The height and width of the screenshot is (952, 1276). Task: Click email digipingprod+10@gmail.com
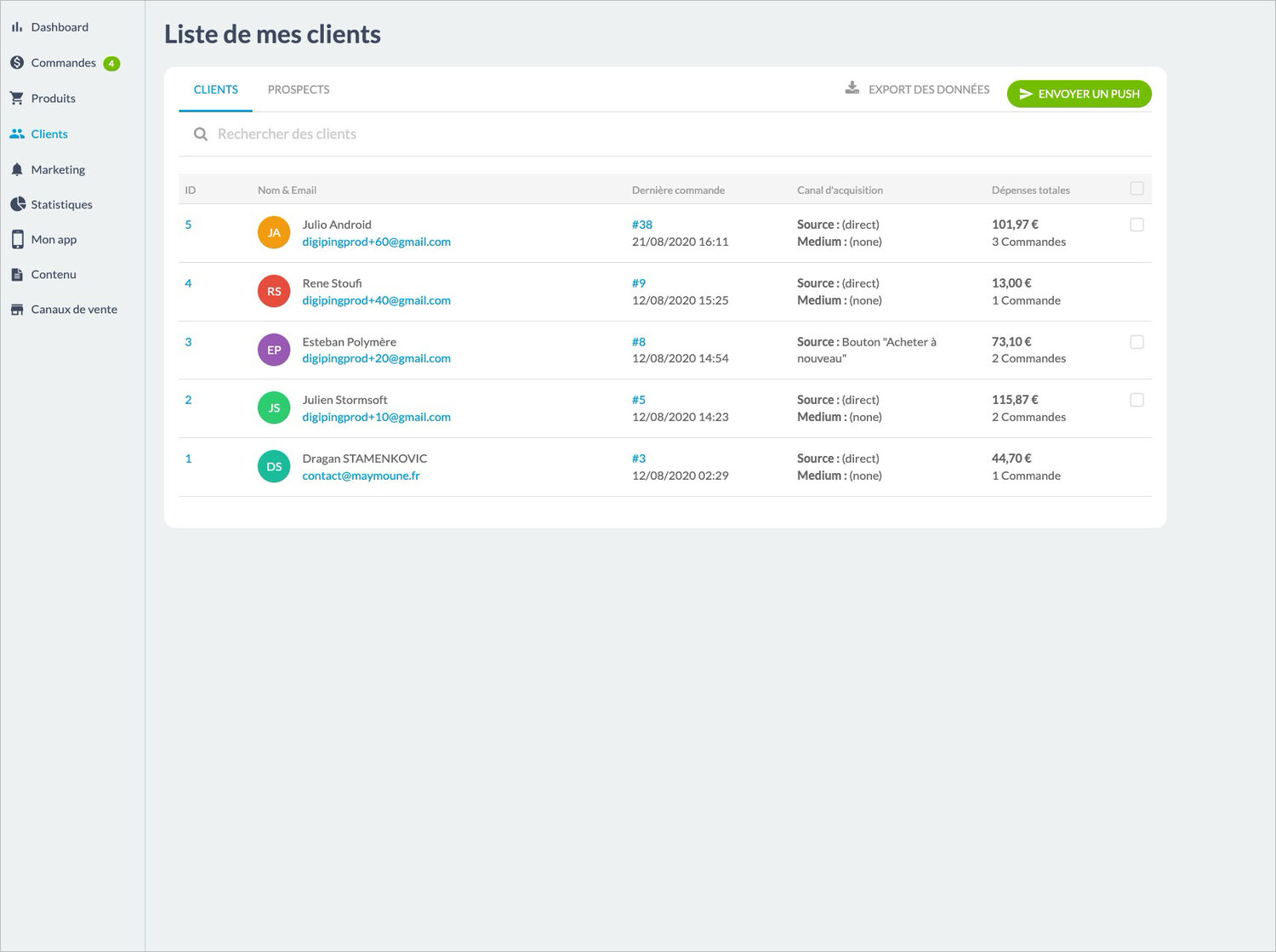click(x=377, y=417)
